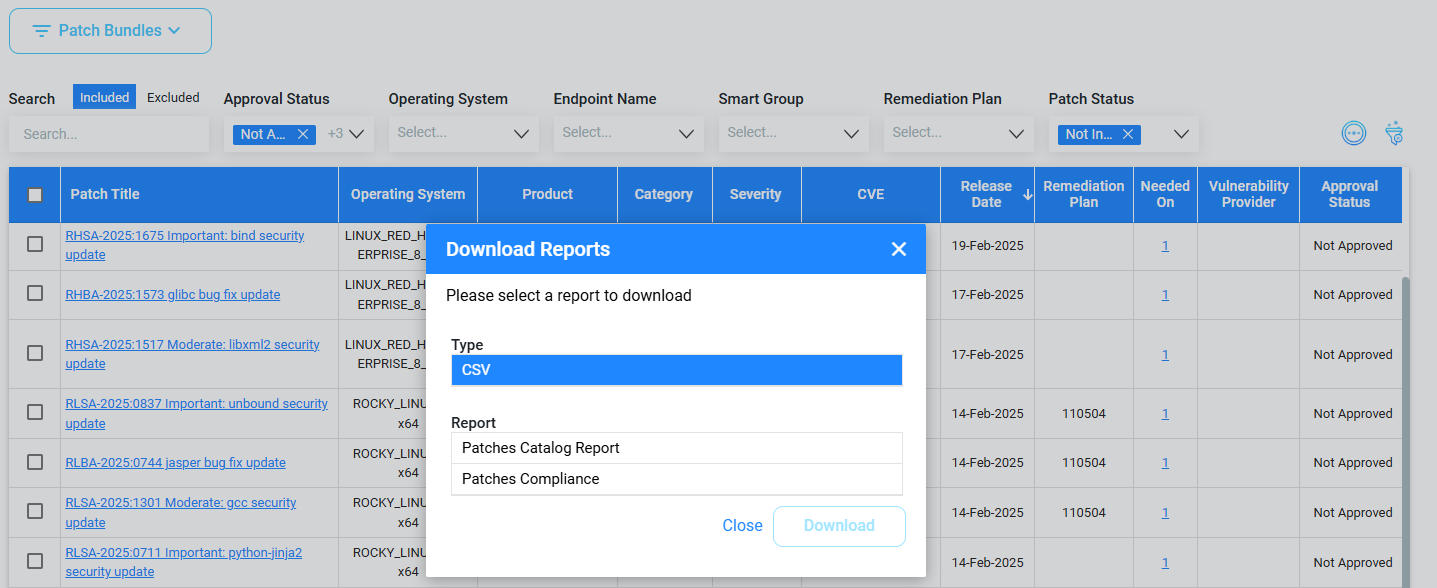Check the RLSA-2025:0711 python-jinja2 row checkbox
1437x588 pixels.
tap(35, 561)
